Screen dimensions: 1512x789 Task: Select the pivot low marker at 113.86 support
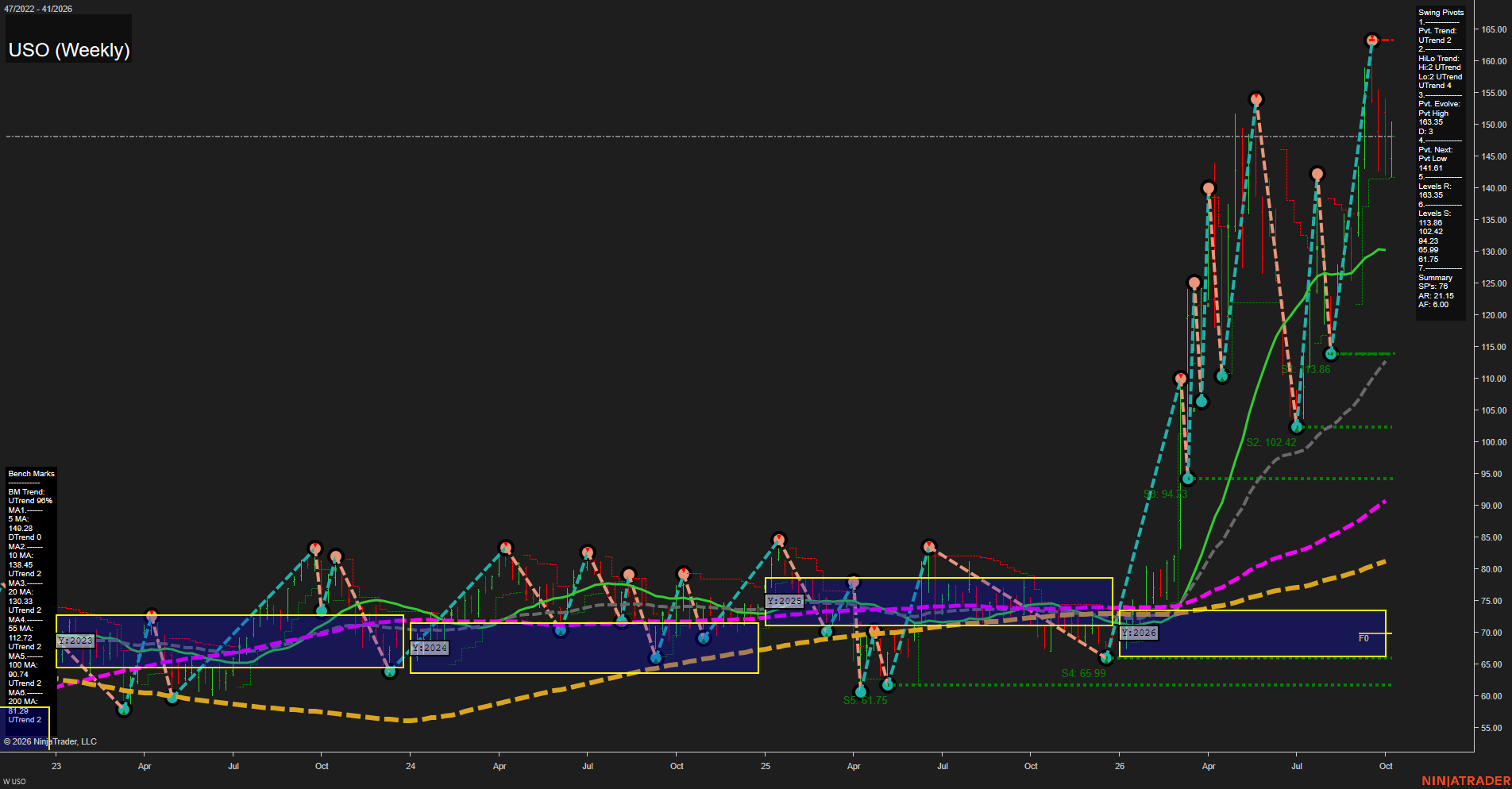point(1331,354)
